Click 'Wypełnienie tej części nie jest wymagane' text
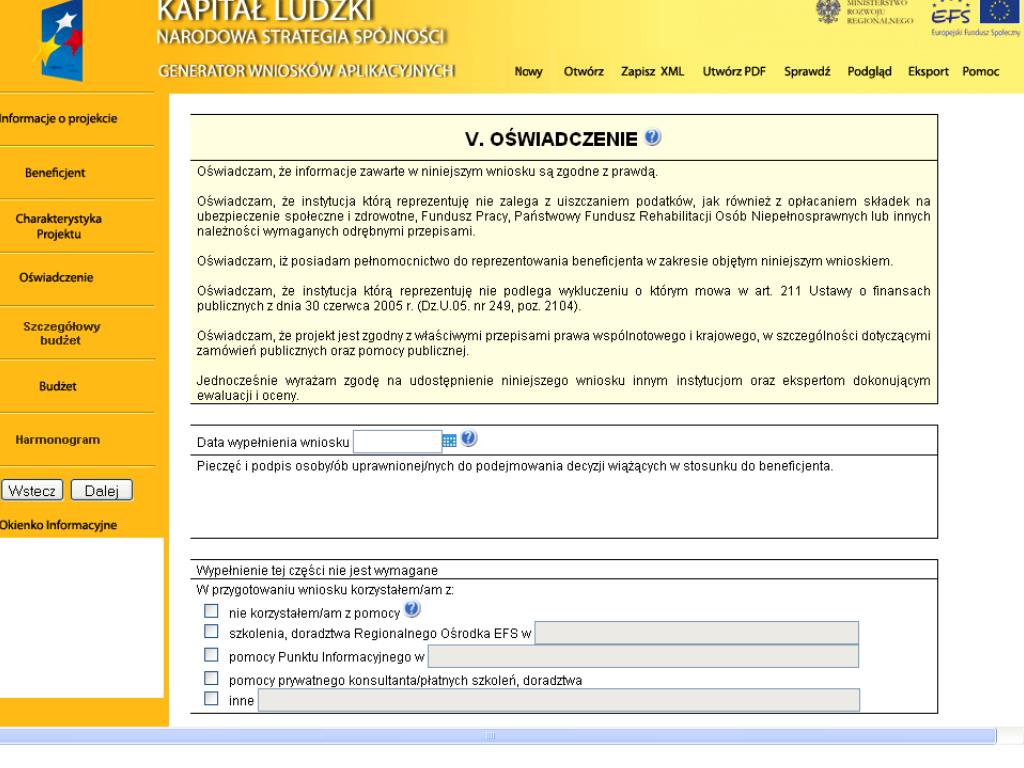 click(317, 570)
